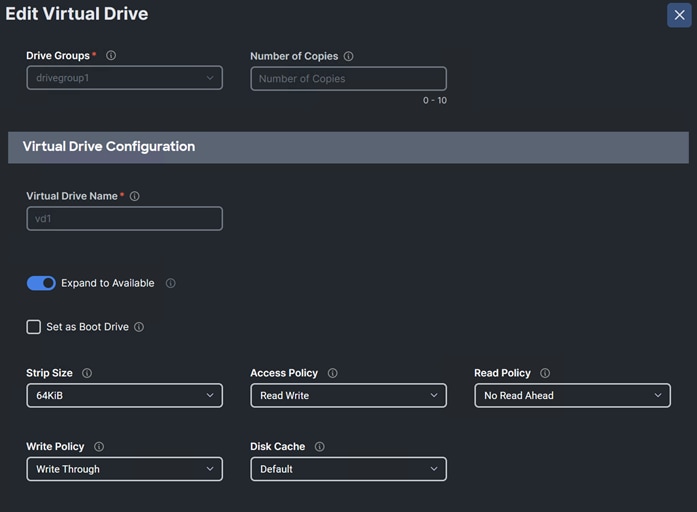This screenshot has height=512, width=697.
Task: Show info for Set as Boot Drive
Action: (139, 327)
